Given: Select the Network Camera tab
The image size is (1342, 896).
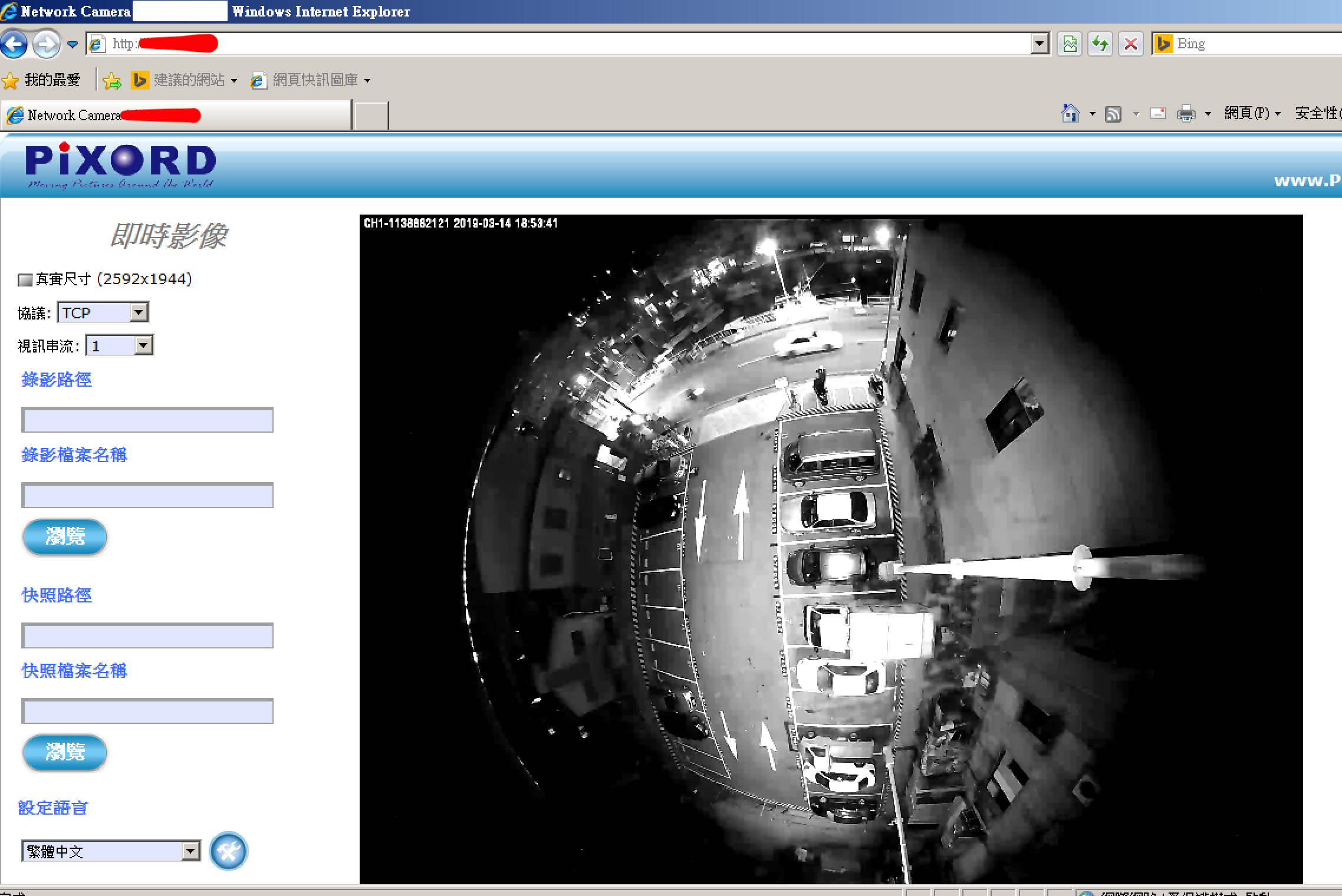Looking at the screenshot, I should (176, 115).
